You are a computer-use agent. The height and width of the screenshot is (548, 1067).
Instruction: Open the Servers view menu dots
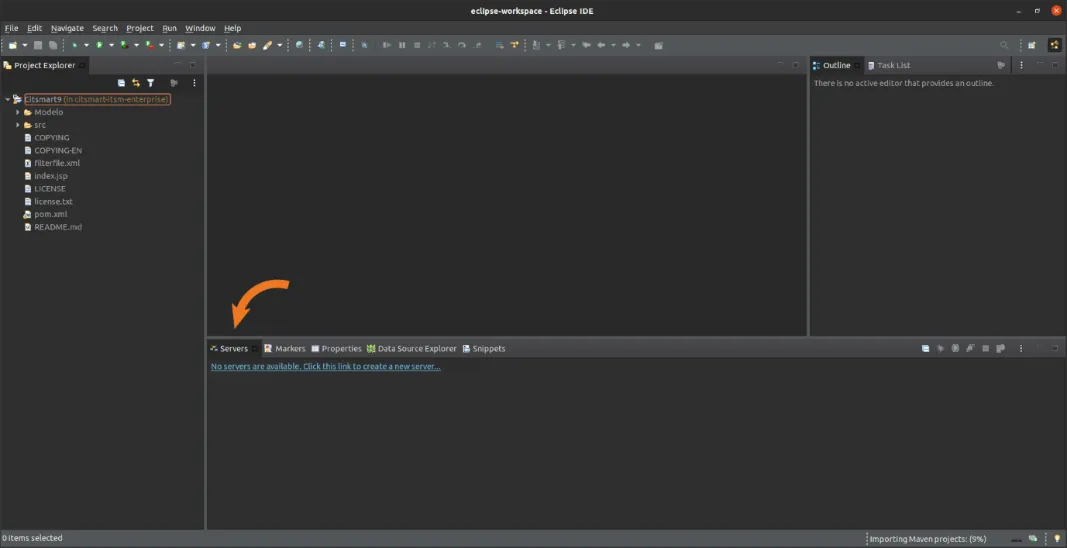1021,349
